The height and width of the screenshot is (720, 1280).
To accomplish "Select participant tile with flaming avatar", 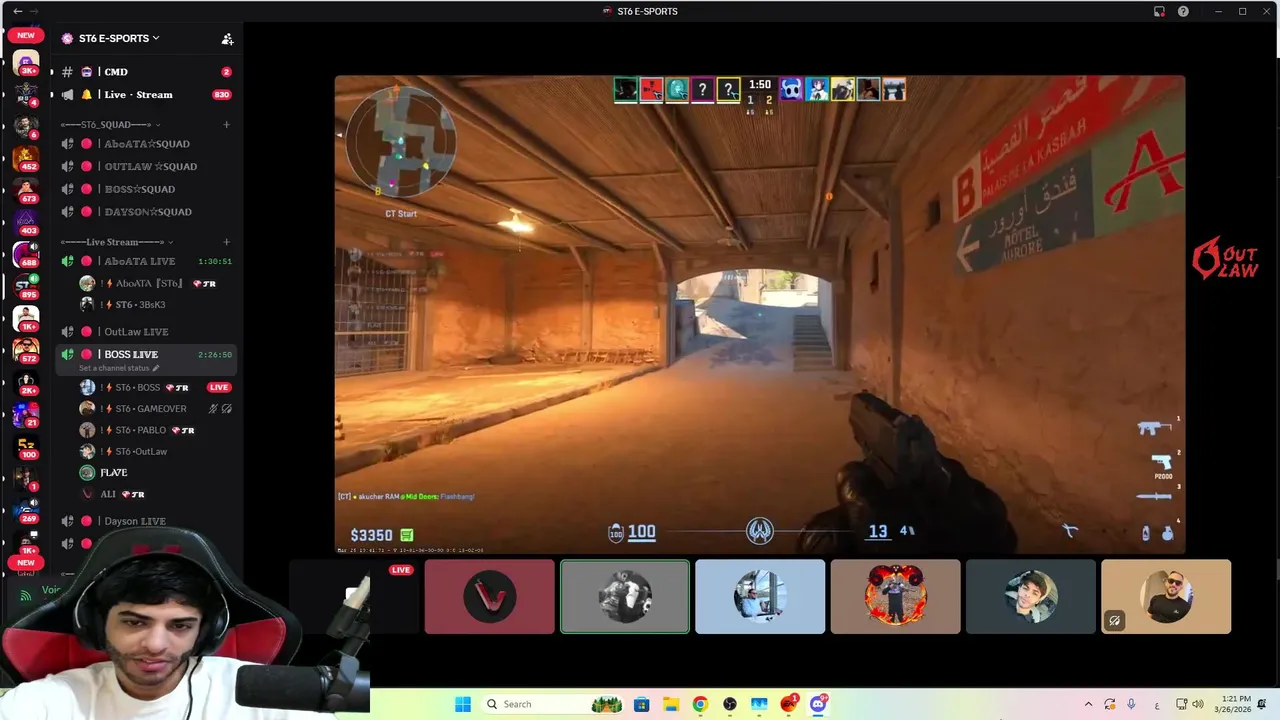I will [x=895, y=596].
